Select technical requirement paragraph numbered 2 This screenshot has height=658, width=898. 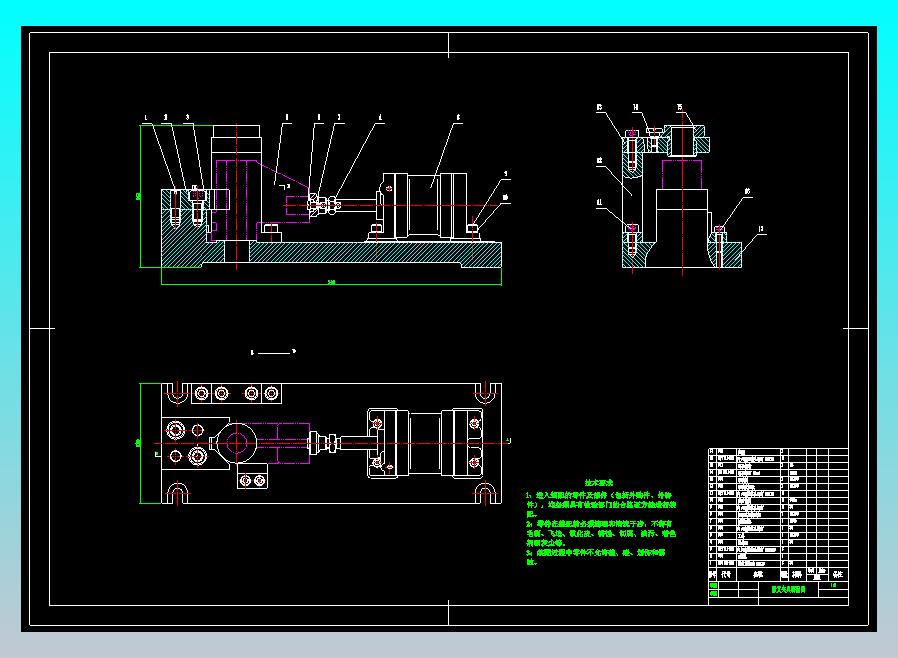[x=601, y=533]
